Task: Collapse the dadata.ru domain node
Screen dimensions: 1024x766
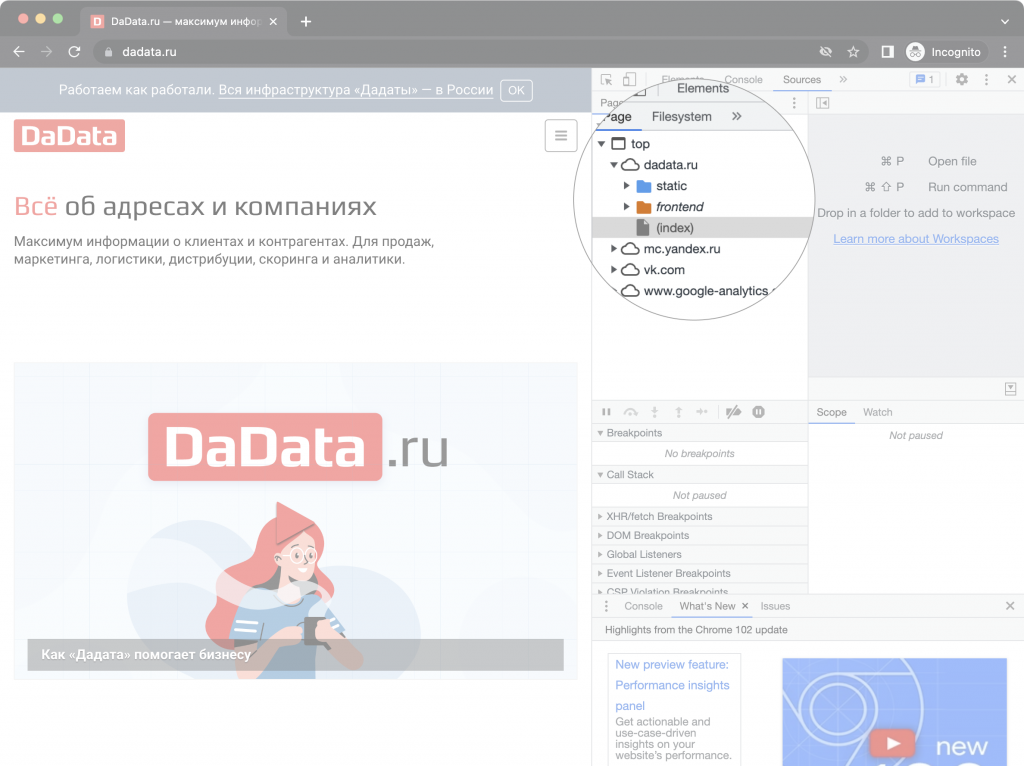Action: click(x=614, y=165)
